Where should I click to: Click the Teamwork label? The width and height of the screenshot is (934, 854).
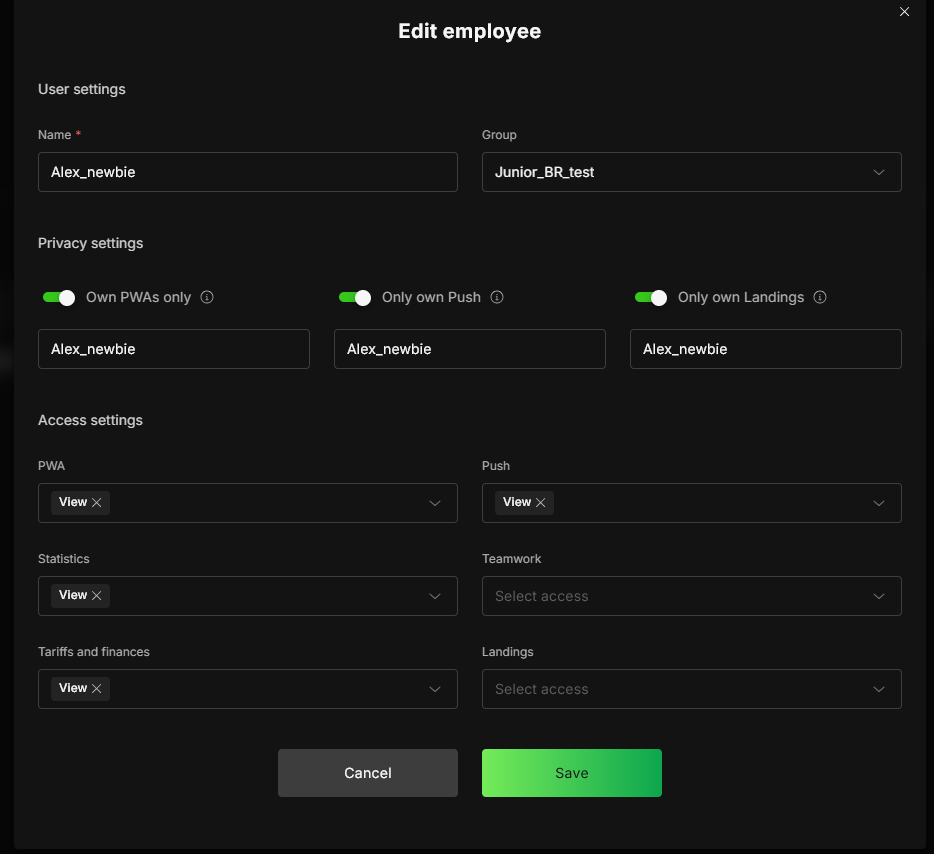(x=512, y=559)
